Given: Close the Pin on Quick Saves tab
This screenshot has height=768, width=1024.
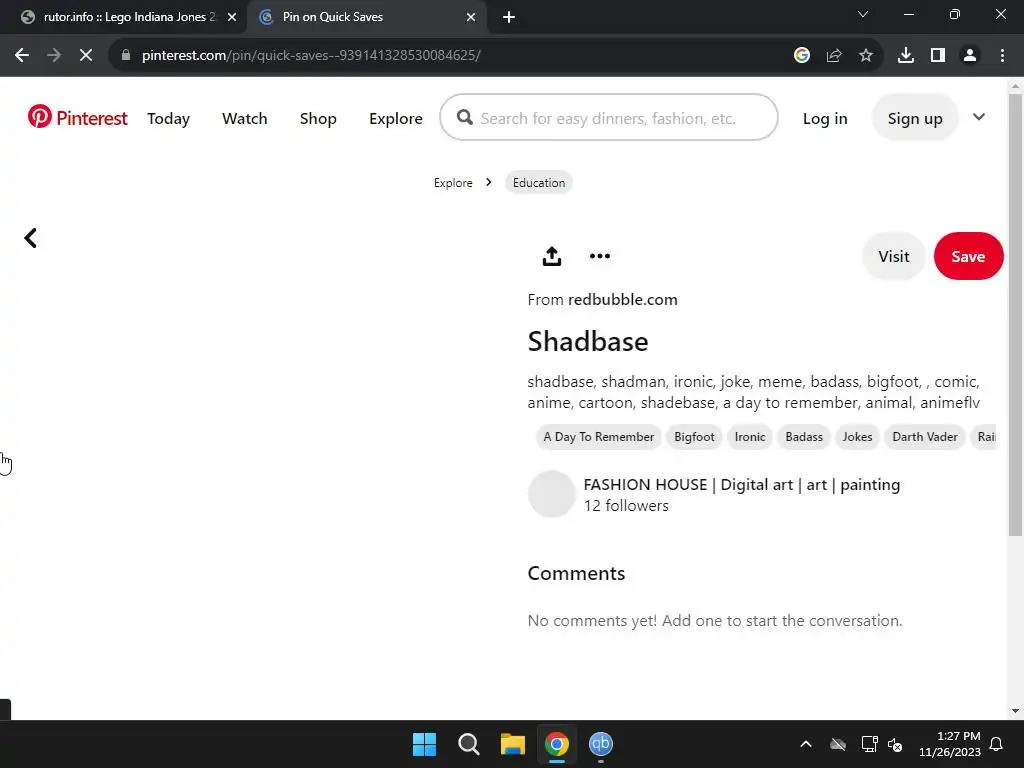Looking at the screenshot, I should pyautogui.click(x=471, y=17).
